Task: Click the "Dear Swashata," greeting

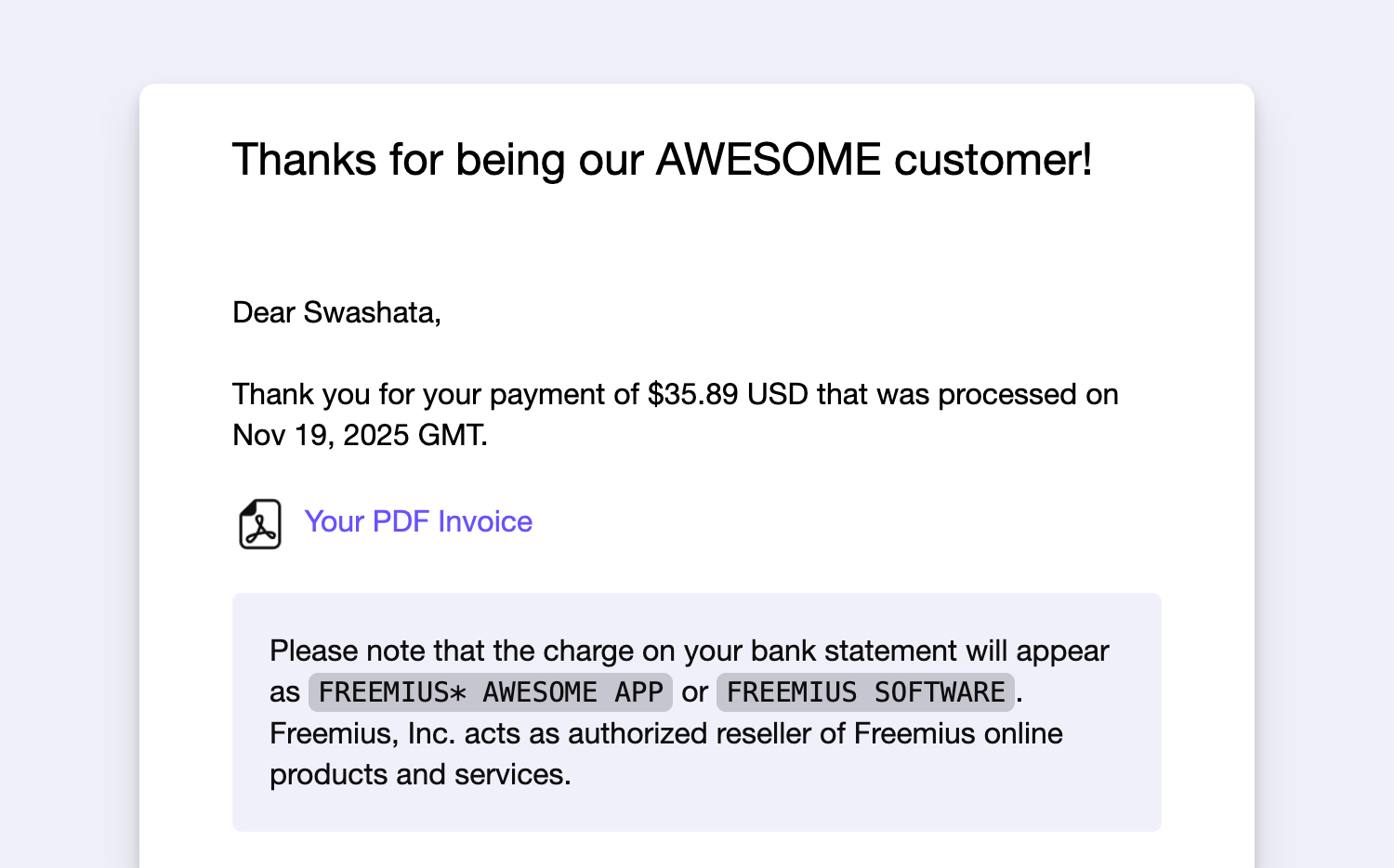Action: tap(336, 312)
